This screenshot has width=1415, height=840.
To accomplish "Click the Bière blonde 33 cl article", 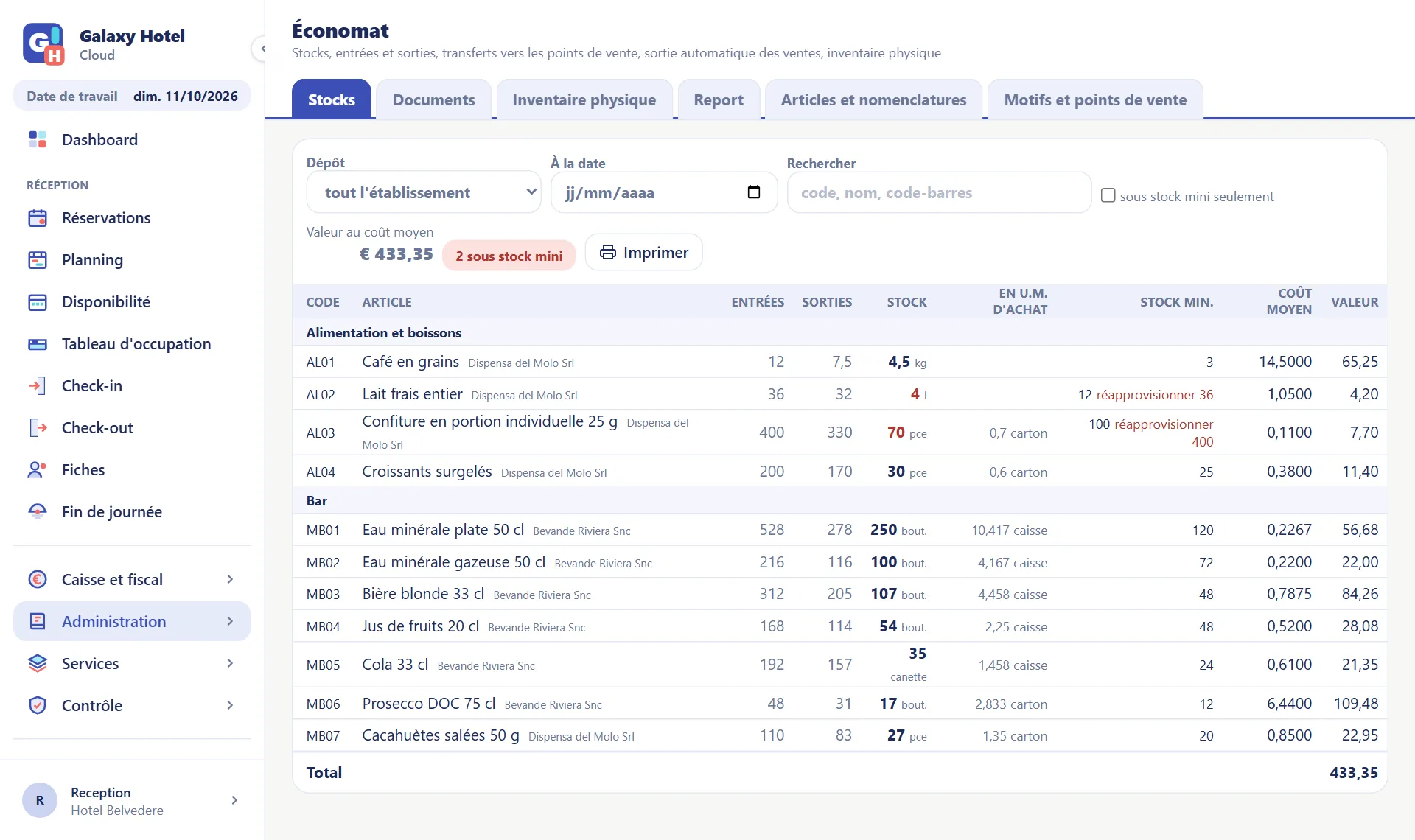I will [x=423, y=594].
